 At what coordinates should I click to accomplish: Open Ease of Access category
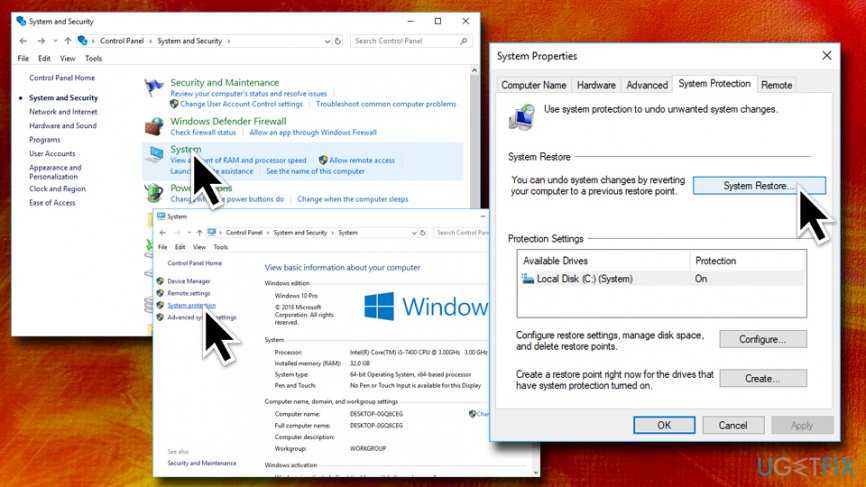[52, 203]
